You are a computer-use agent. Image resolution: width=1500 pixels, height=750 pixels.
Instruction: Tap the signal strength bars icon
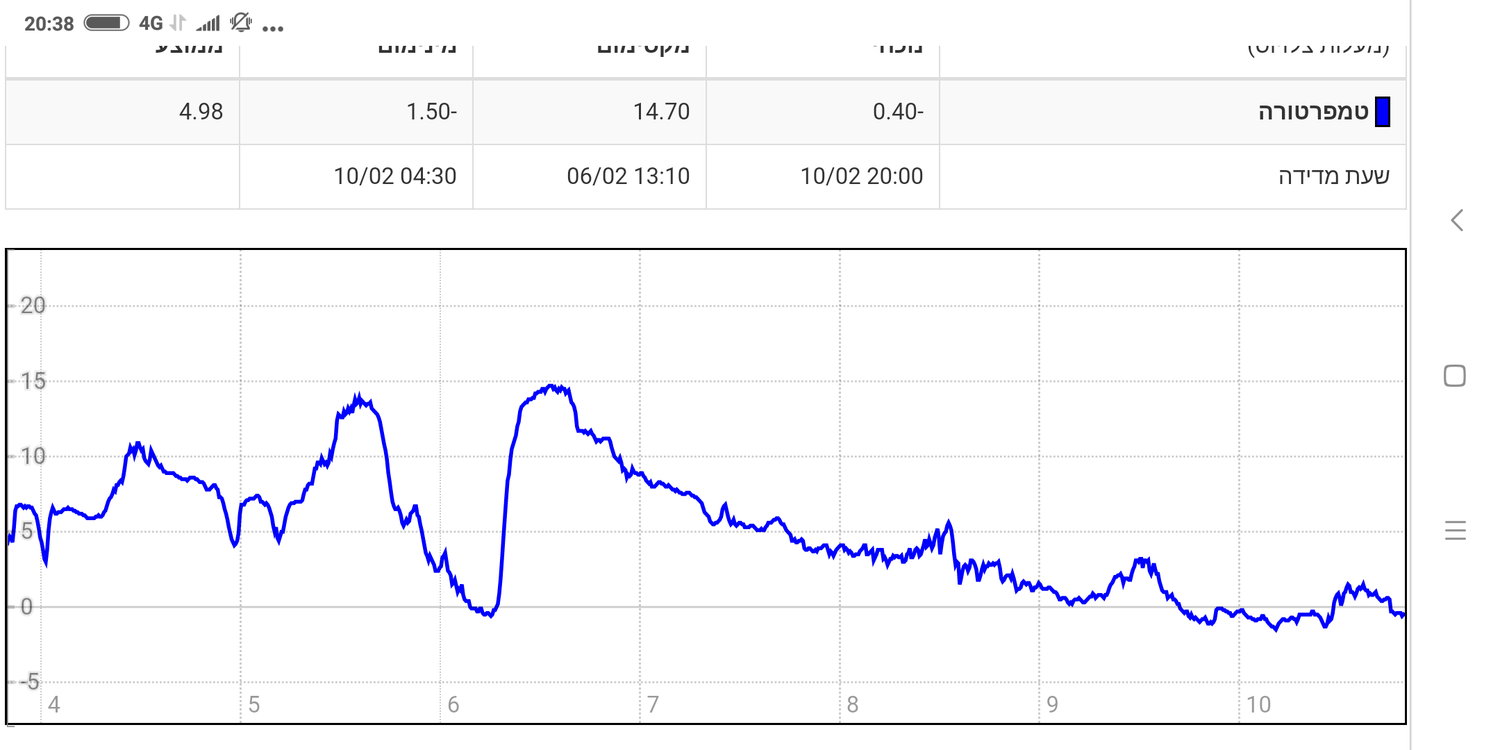[208, 23]
